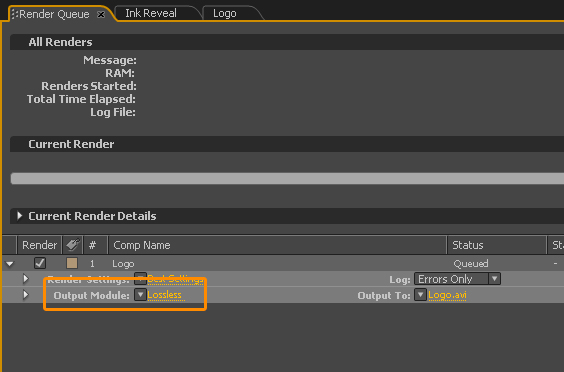Image resolution: width=564 pixels, height=372 pixels.
Task: Click the Output Module label
Action: pos(91,296)
